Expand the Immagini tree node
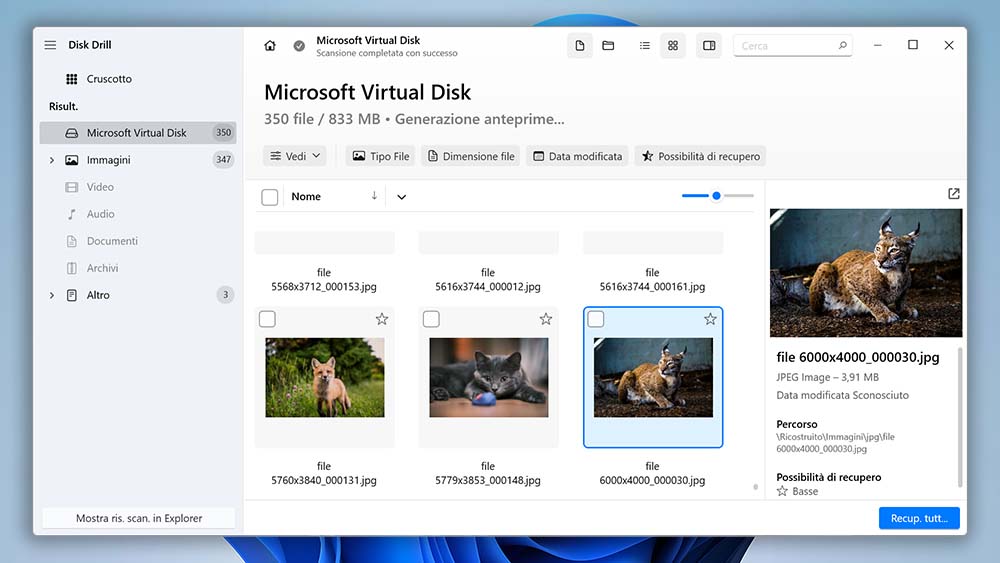1000x563 pixels. (52, 160)
